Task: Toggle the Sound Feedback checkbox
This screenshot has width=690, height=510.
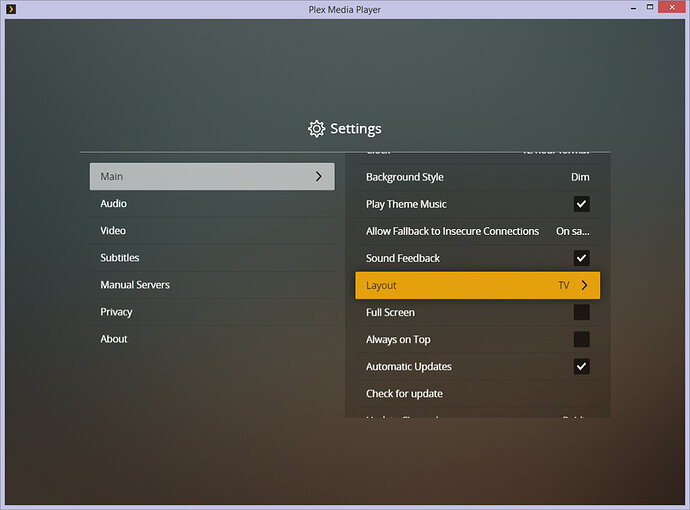Action: pos(581,258)
